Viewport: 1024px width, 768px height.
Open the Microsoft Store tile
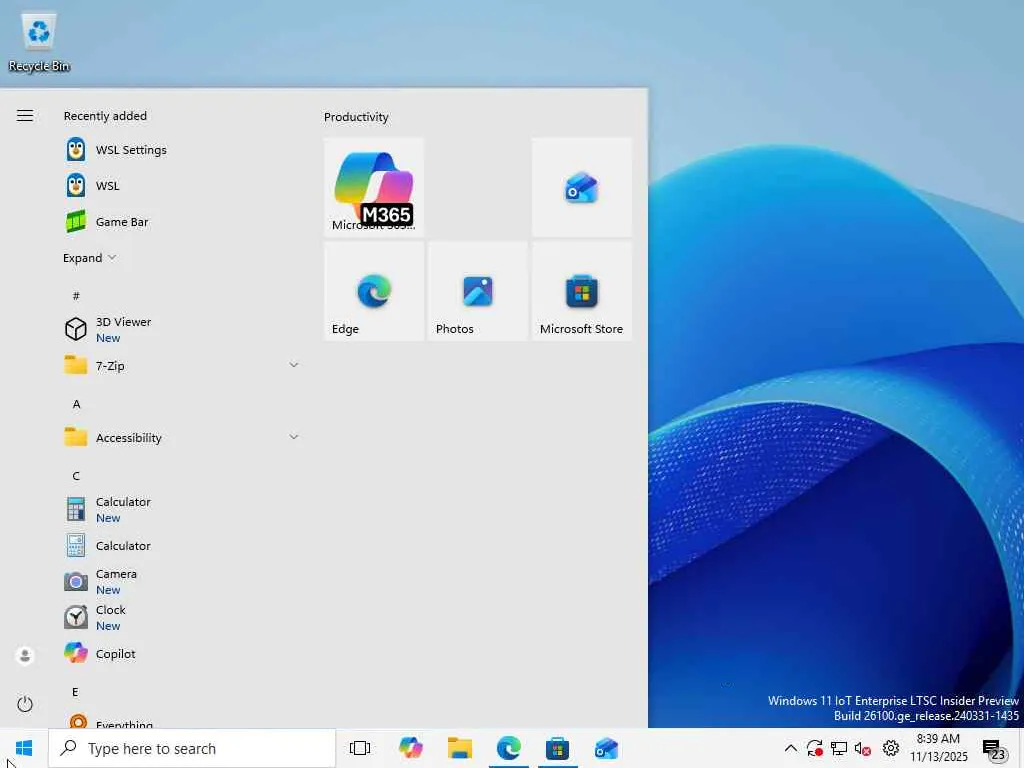pyautogui.click(x=581, y=291)
